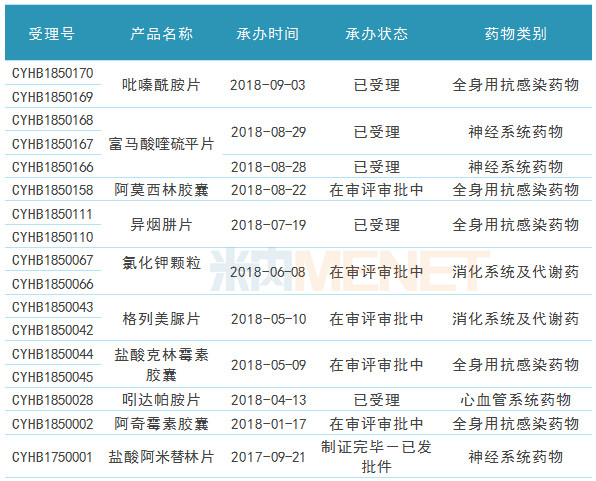Click the date 2018-07-19 cell

point(268,225)
